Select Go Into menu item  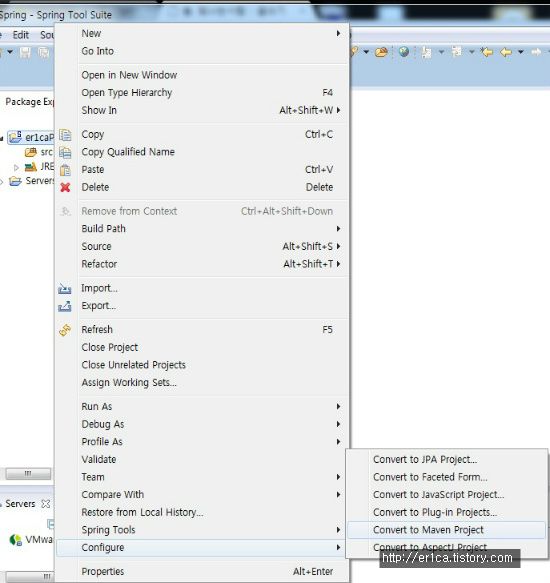[202, 51]
